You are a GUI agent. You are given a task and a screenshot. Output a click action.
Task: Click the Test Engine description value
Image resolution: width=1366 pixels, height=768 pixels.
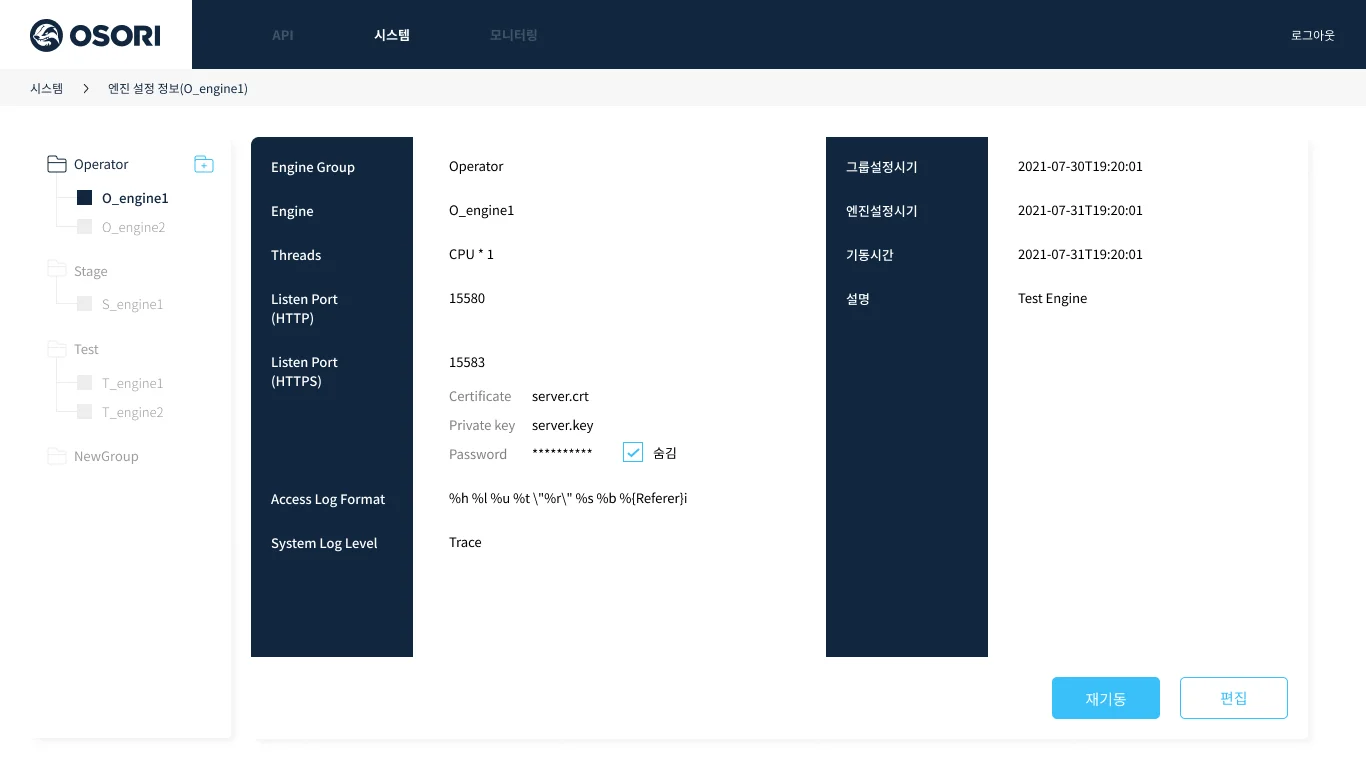click(x=1052, y=298)
